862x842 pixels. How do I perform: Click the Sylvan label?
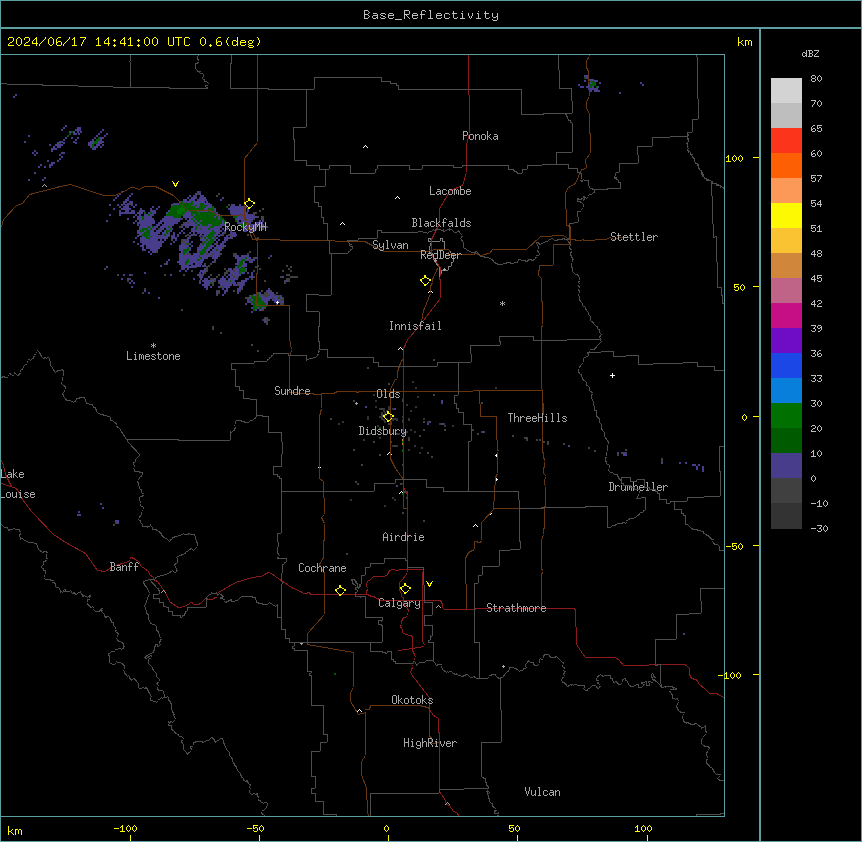(x=390, y=245)
